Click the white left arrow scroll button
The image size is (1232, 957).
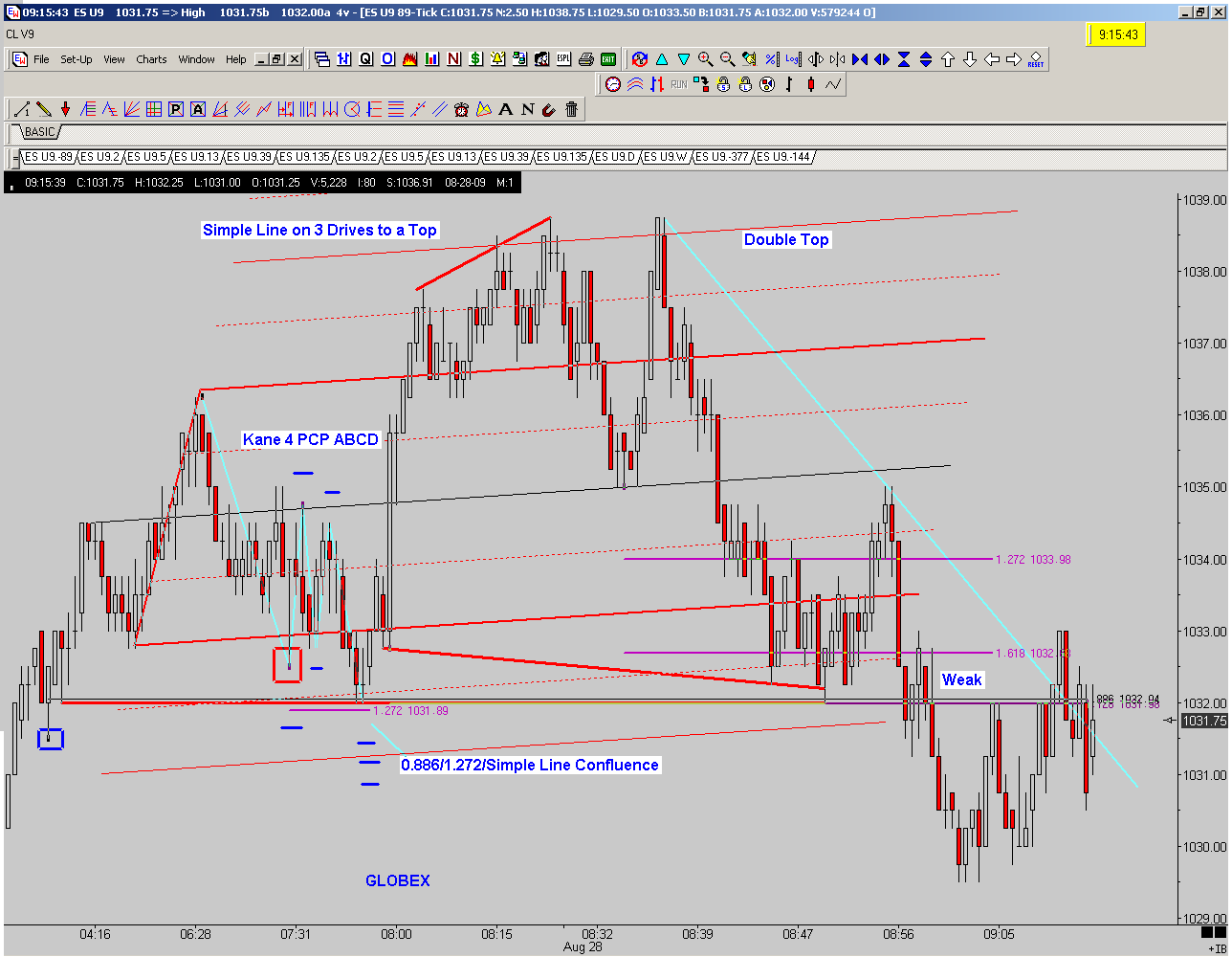991,59
